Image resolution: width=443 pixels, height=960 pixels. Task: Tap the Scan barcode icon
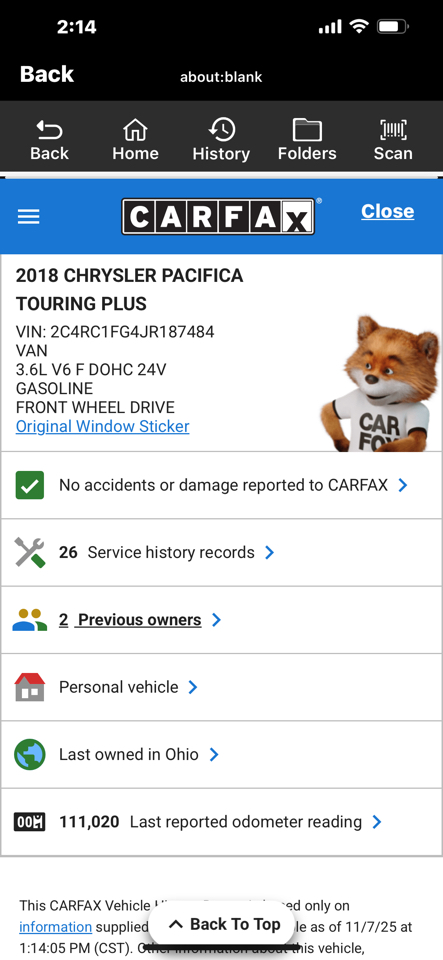point(393,129)
